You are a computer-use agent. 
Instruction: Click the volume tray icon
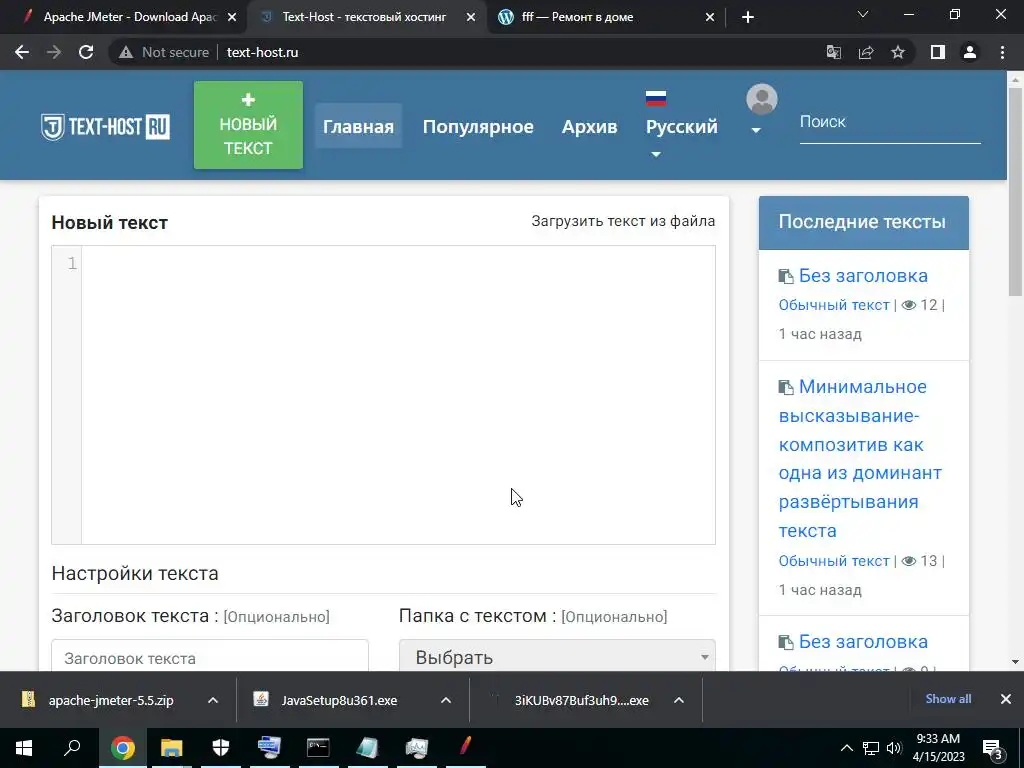click(x=894, y=748)
